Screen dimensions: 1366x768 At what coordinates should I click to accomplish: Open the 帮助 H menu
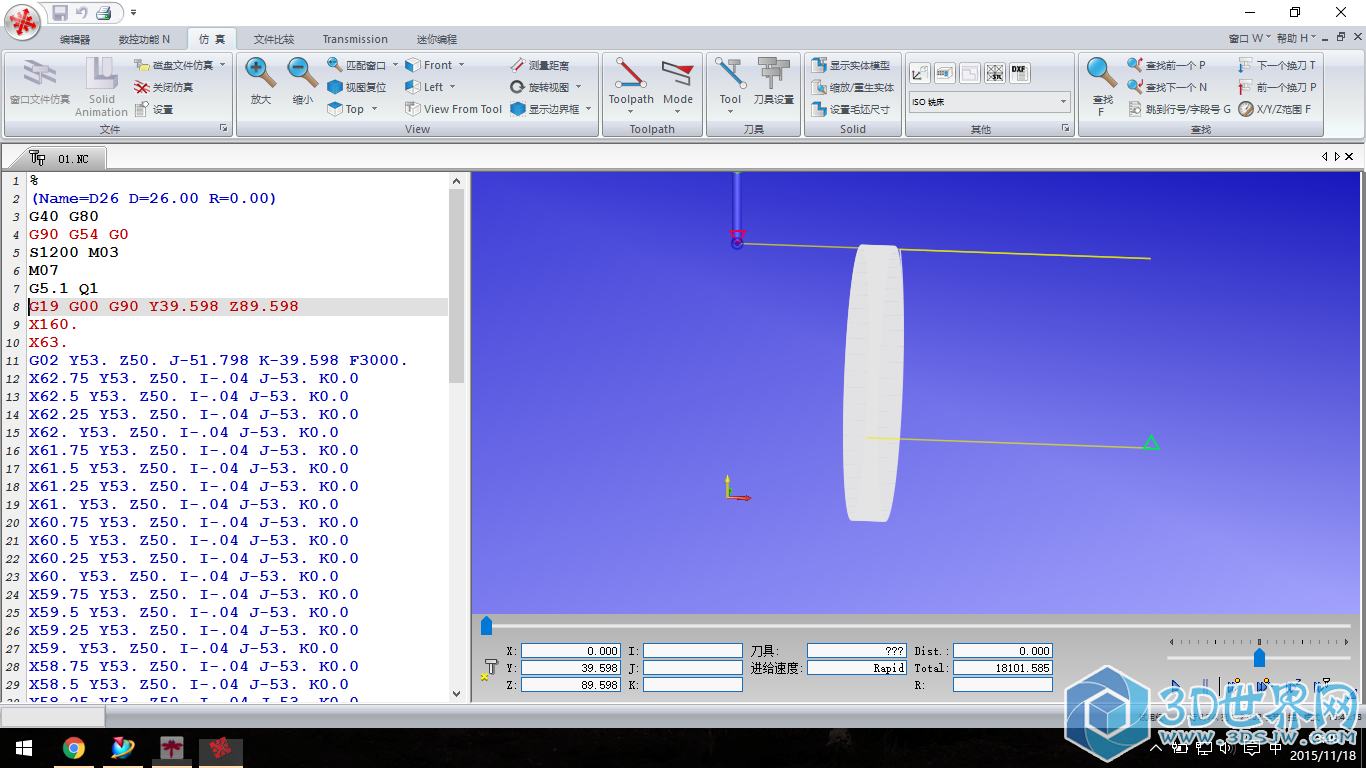[x=1297, y=39]
